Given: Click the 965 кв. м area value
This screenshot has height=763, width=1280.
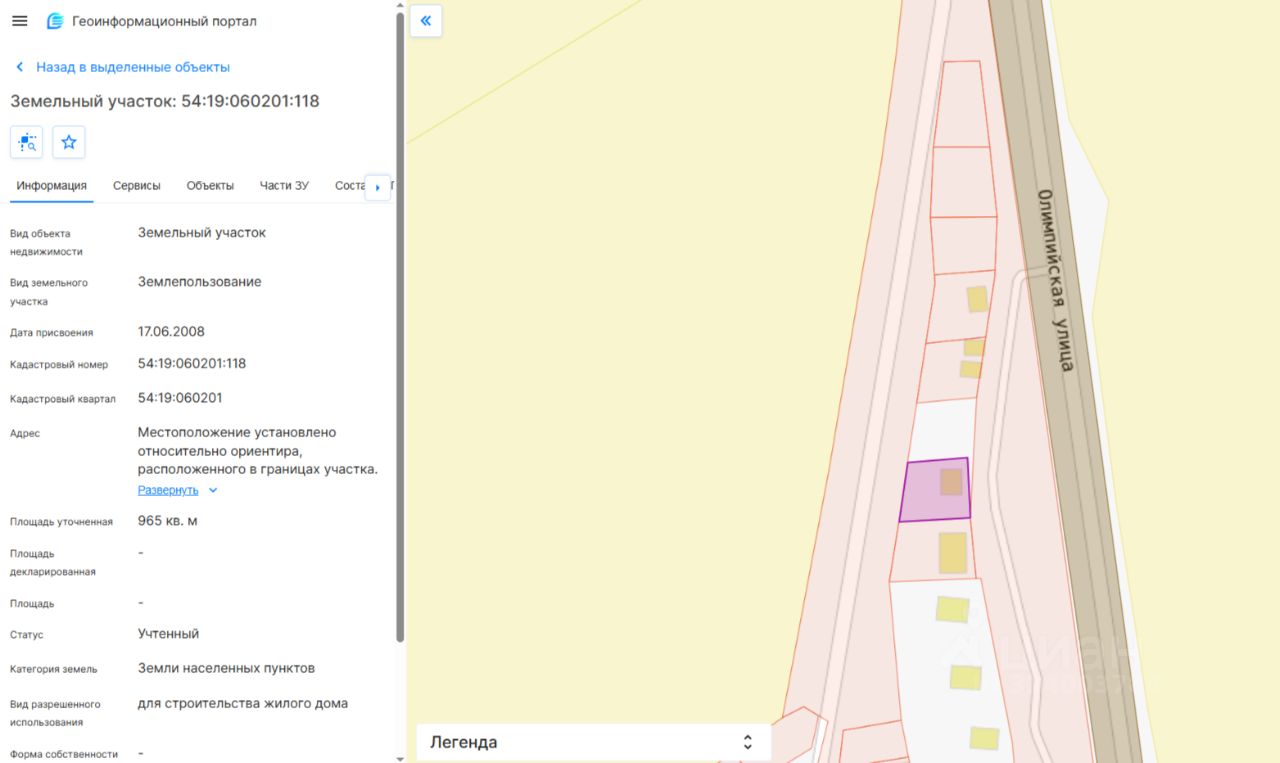Looking at the screenshot, I should pos(167,521).
